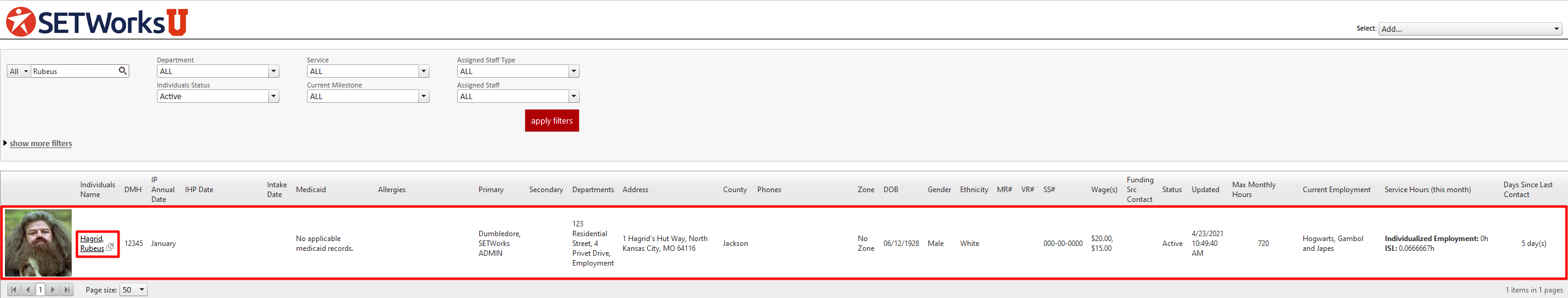Sort by Secondary column header

[x=546, y=190]
